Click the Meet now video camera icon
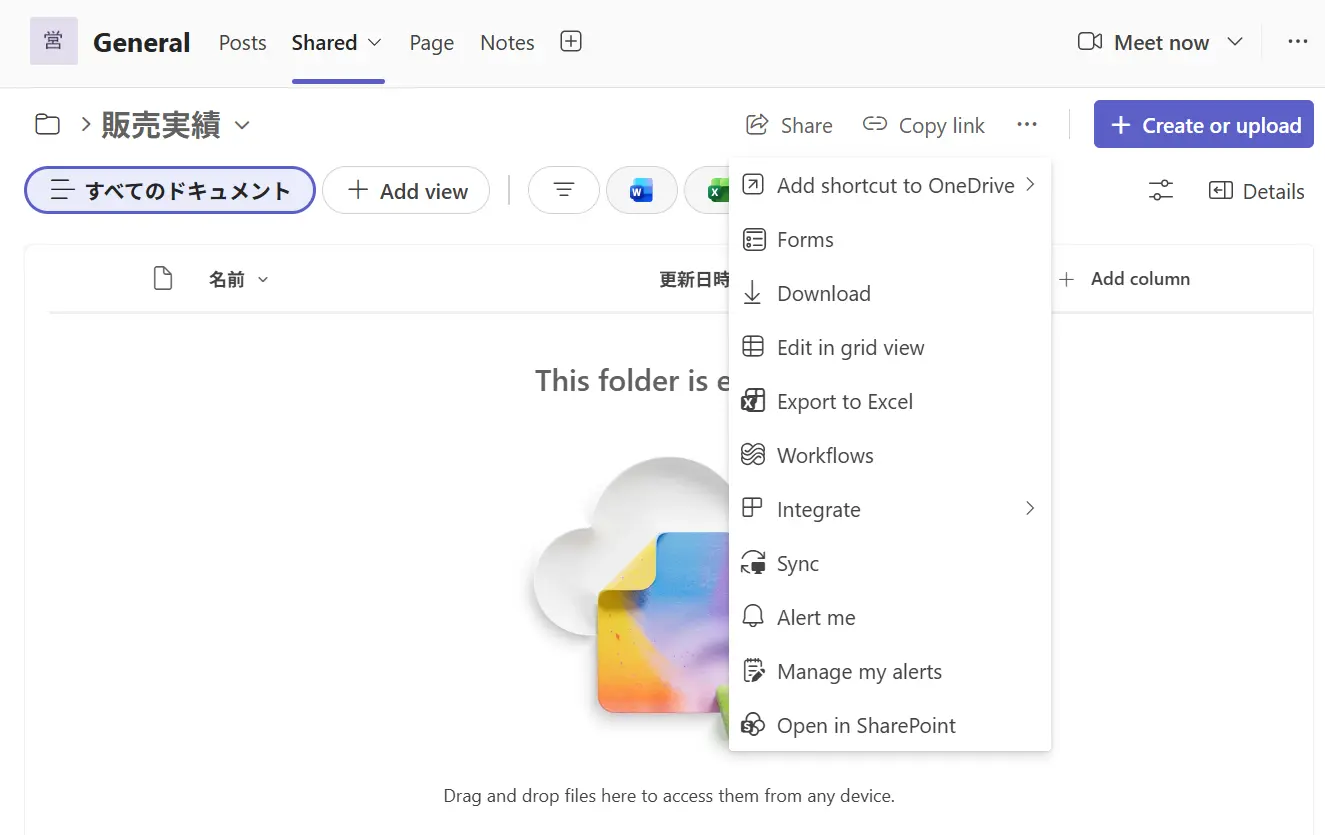Screen dimensions: 1325x835 [1090, 42]
